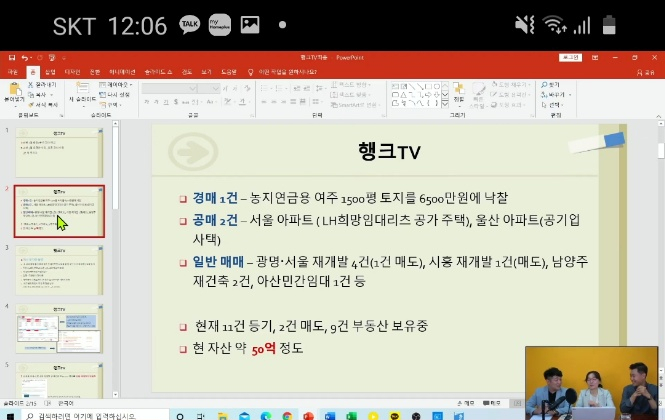
Task: Start slideshow from quick access toolbar icon
Action: click(x=52, y=58)
